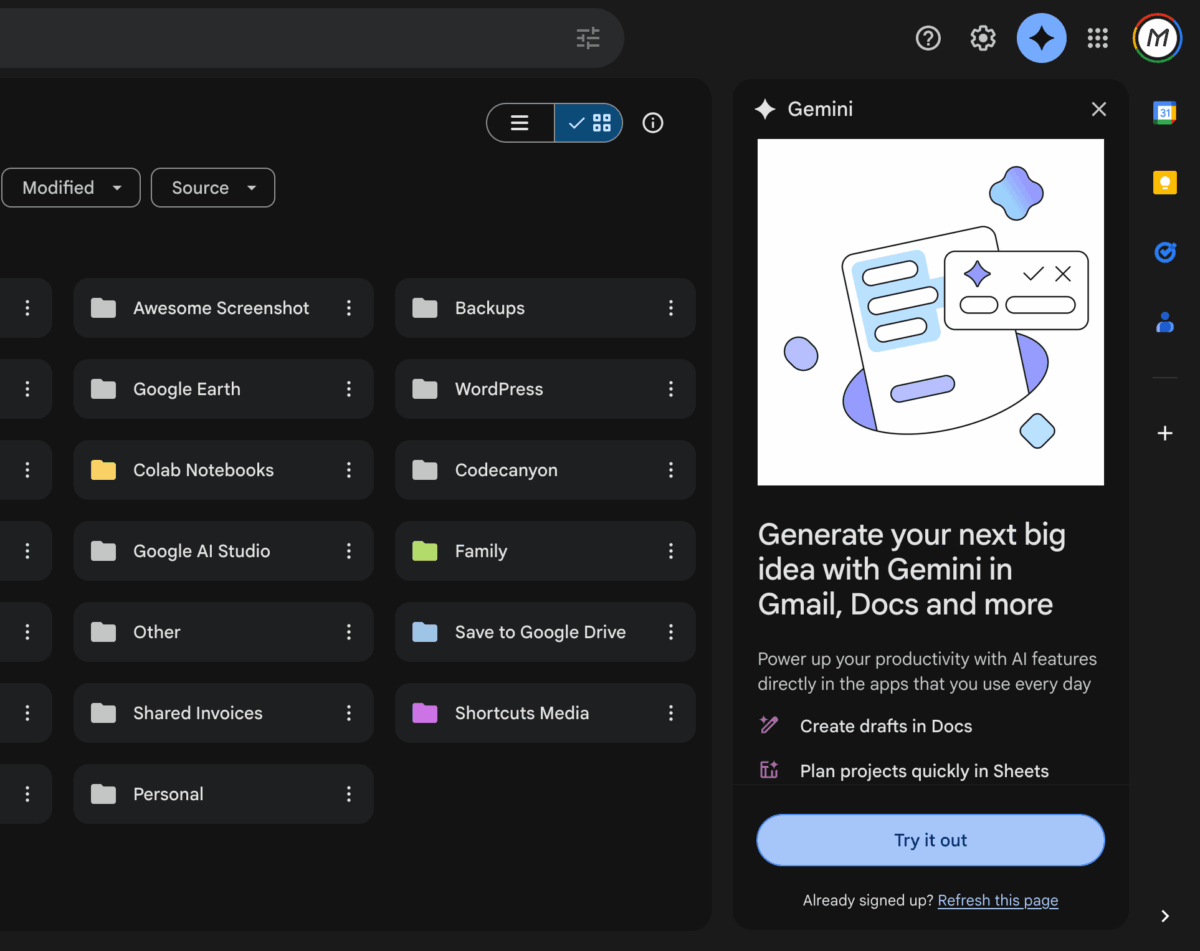Close the Gemini panel
Screen dimensions: 1200x951
click(1099, 109)
